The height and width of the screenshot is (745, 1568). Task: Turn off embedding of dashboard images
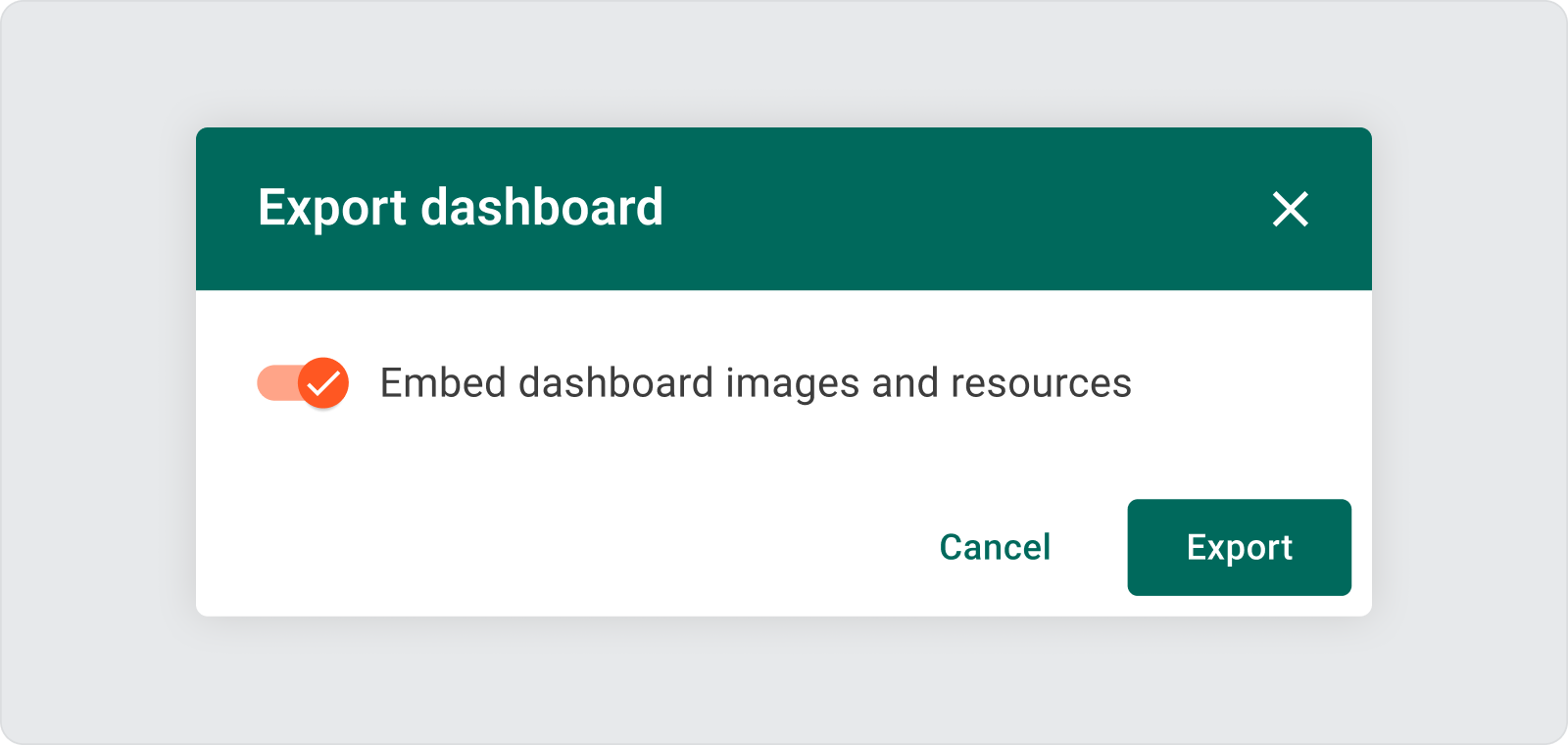pyautogui.click(x=303, y=382)
